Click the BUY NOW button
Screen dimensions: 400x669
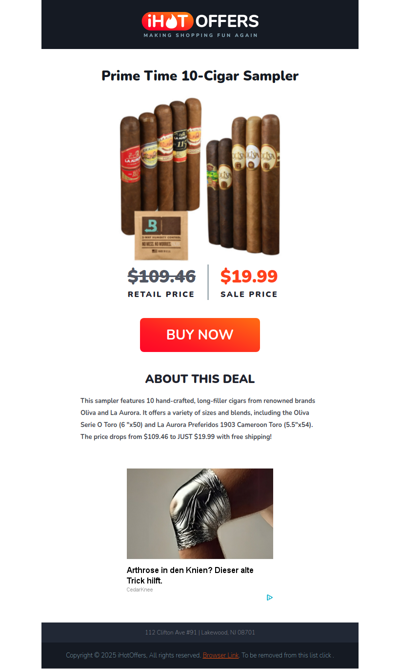200,334
